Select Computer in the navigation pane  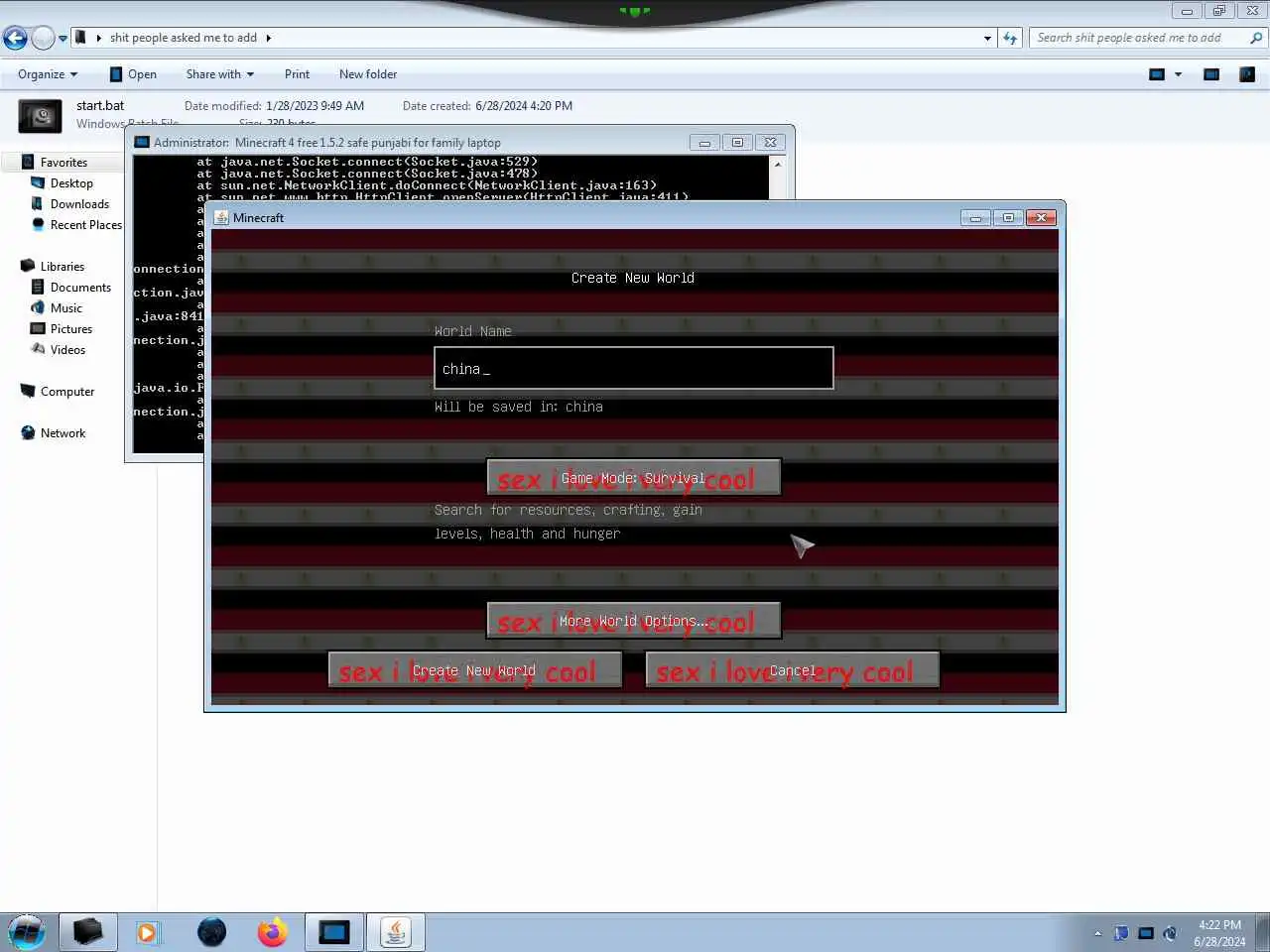pyautogui.click(x=66, y=392)
